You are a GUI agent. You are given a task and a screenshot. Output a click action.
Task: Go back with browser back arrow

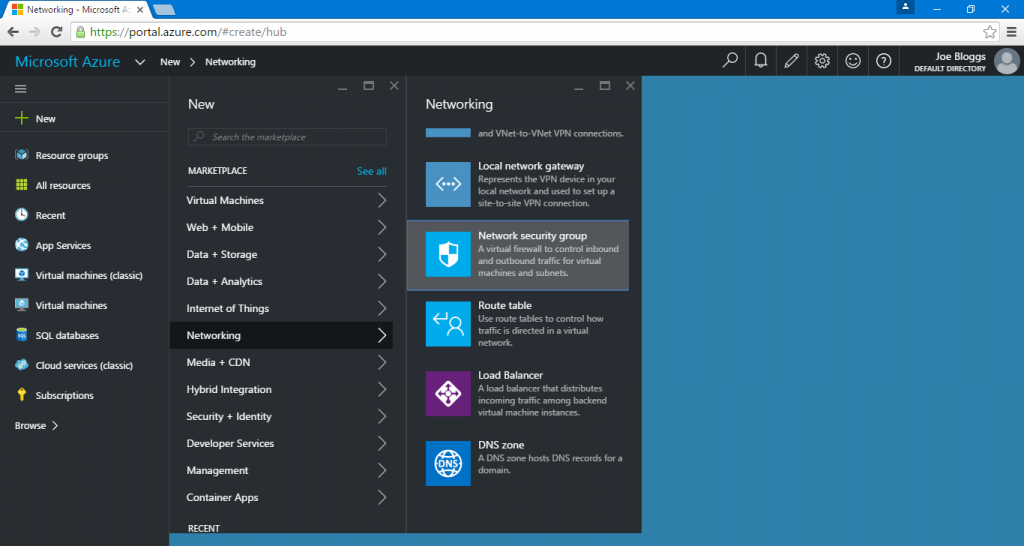pos(13,32)
